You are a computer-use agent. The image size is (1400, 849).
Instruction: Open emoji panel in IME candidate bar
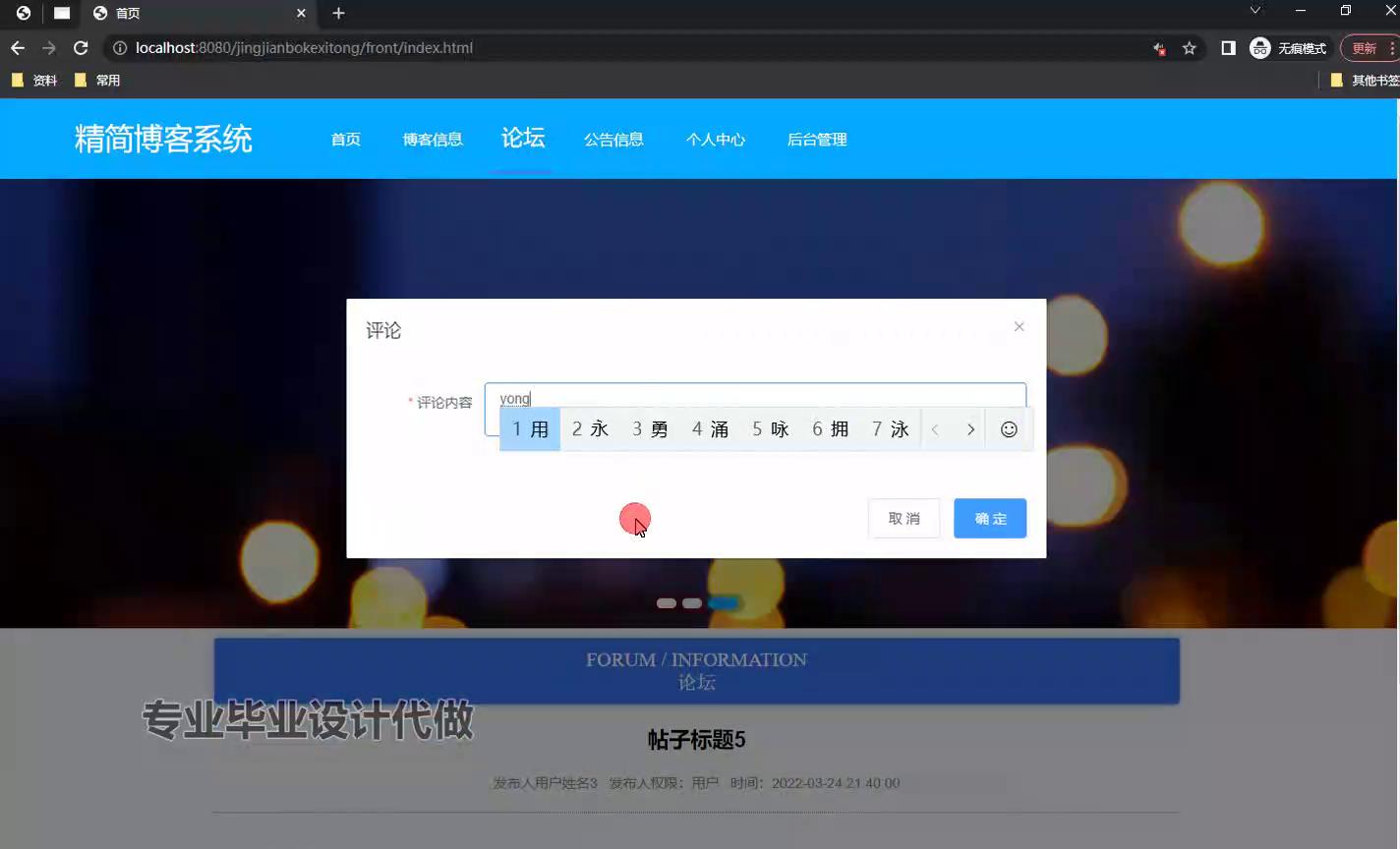point(1009,429)
